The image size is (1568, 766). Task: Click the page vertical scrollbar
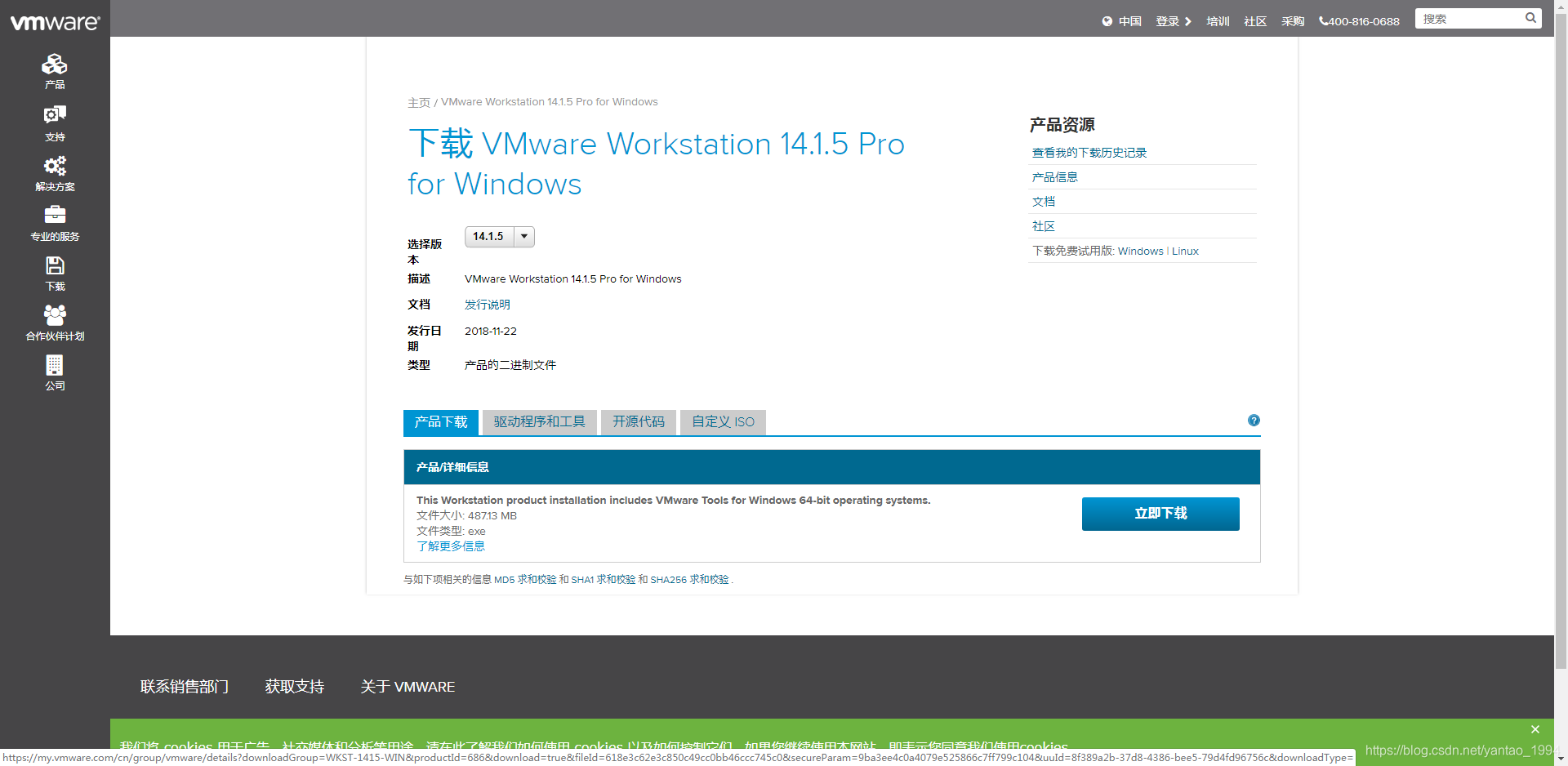1561,343
